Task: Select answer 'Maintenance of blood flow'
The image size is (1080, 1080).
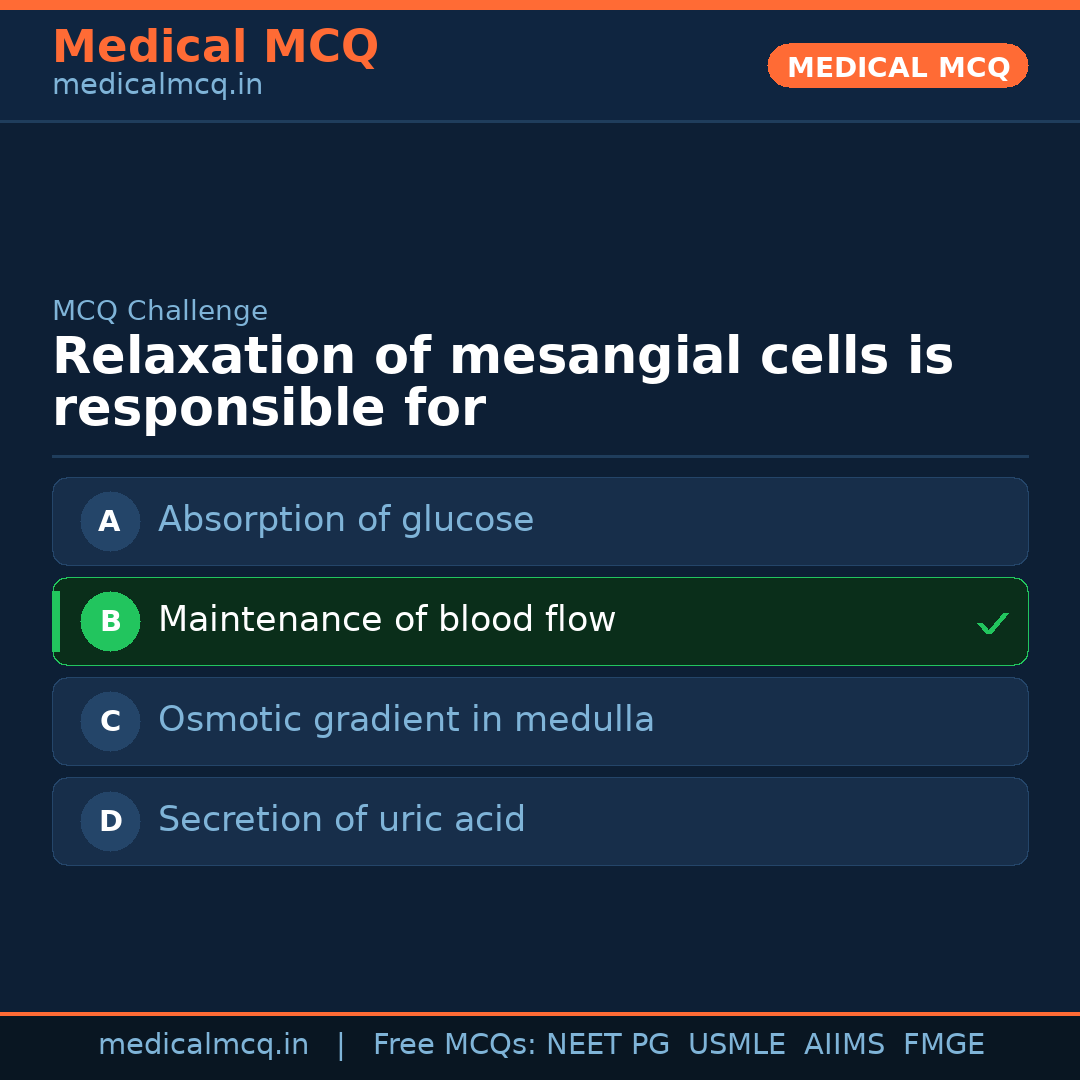Action: pyautogui.click(x=386, y=620)
